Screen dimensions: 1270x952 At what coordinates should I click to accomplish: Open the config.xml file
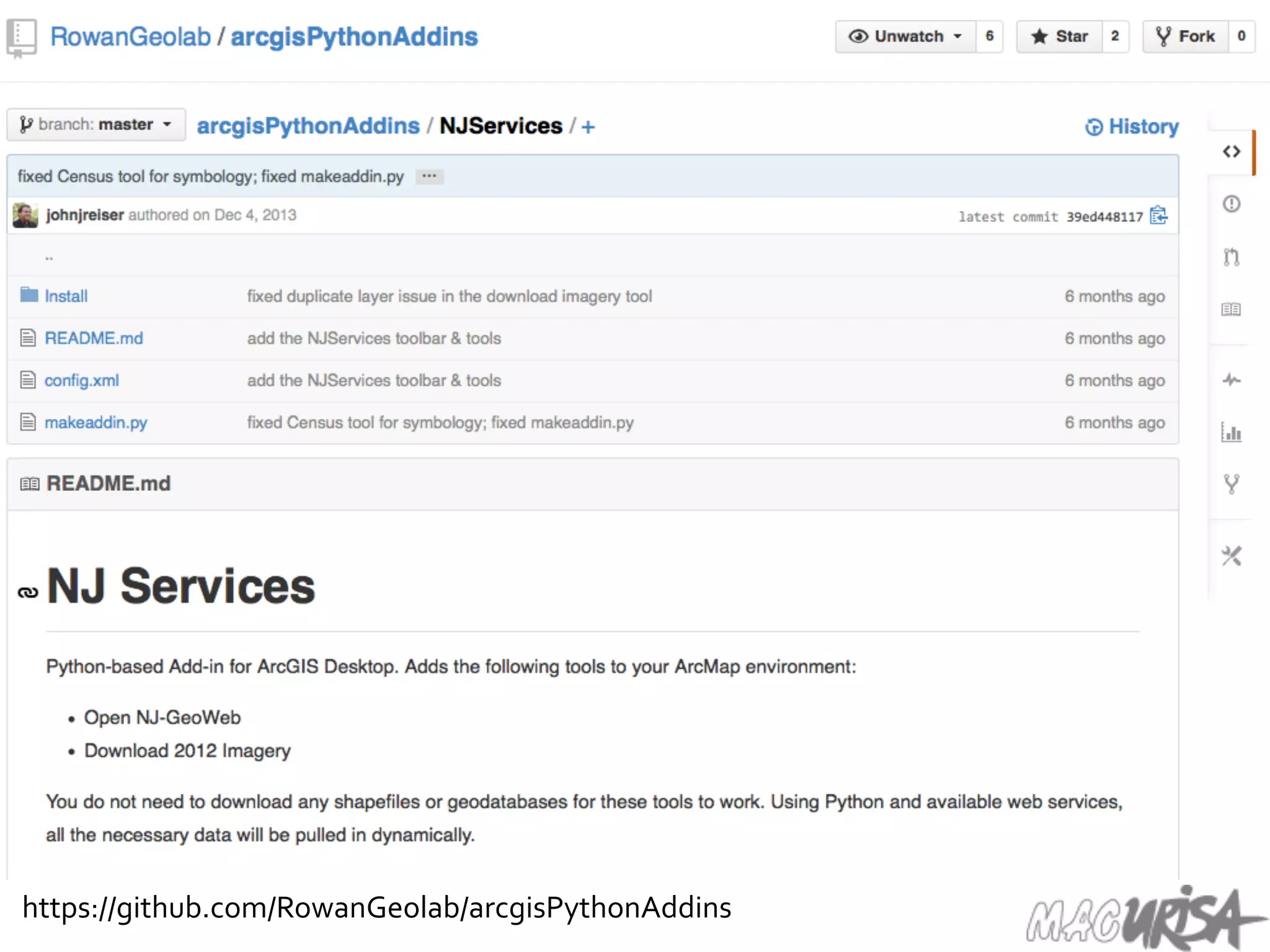[82, 381]
